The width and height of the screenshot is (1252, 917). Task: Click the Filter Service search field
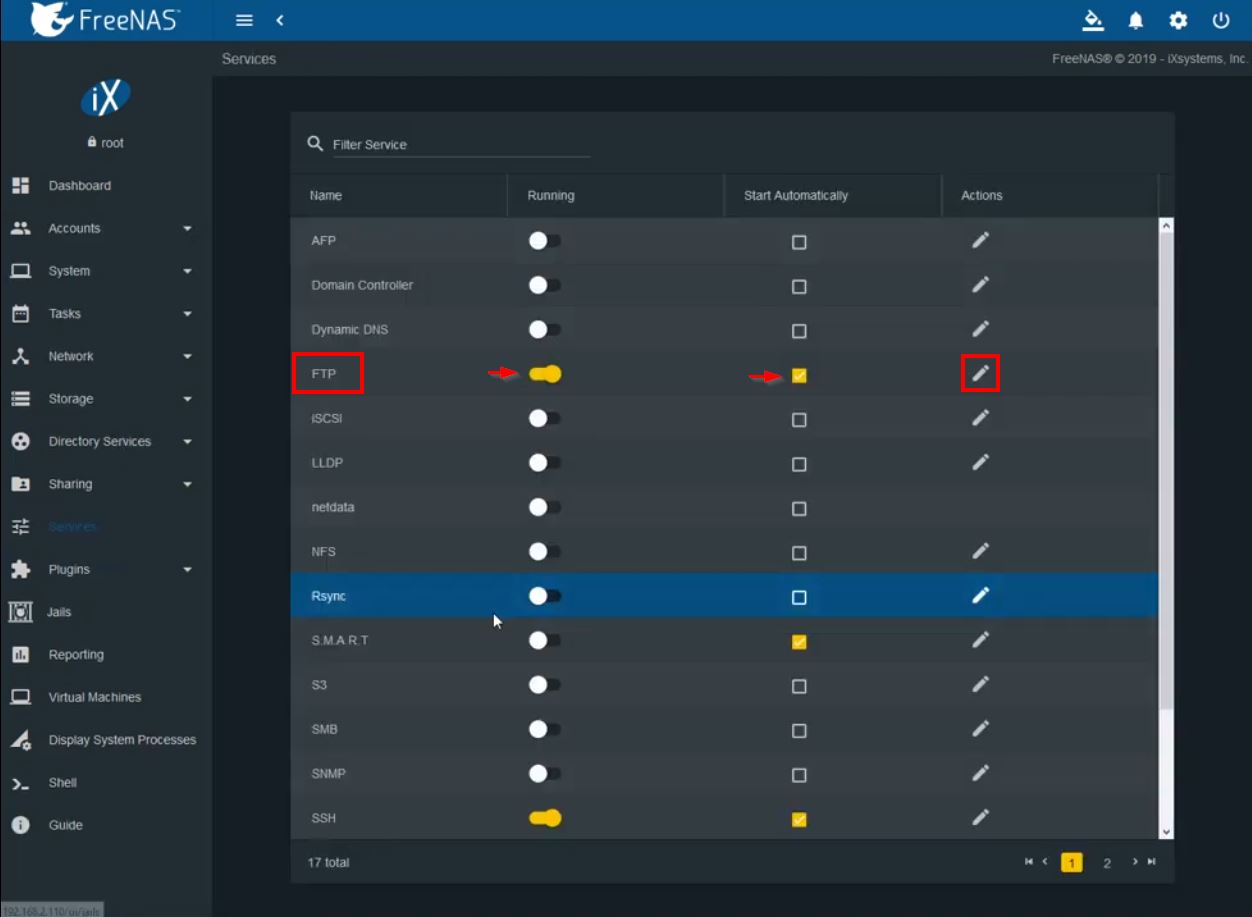tap(461, 145)
